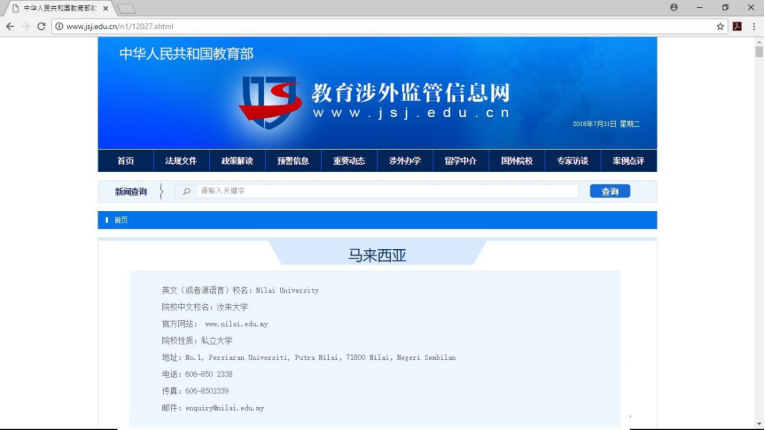The width and height of the screenshot is (765, 430).
Task: Open the 留学中介 navigation item
Action: (461, 161)
